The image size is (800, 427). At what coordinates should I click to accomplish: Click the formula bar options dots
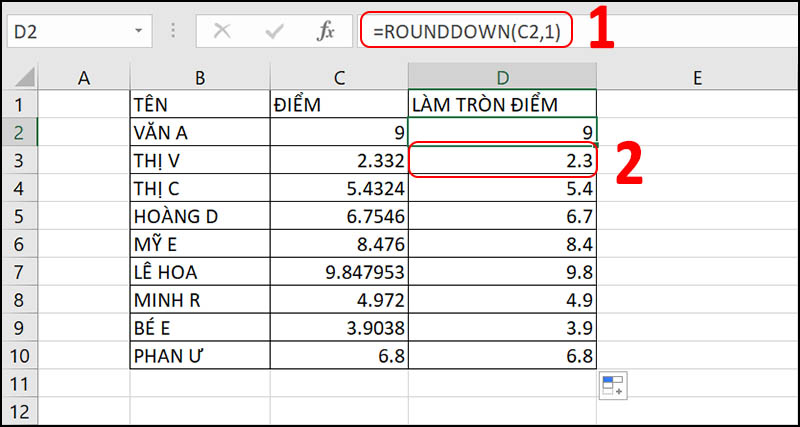pyautogui.click(x=173, y=31)
